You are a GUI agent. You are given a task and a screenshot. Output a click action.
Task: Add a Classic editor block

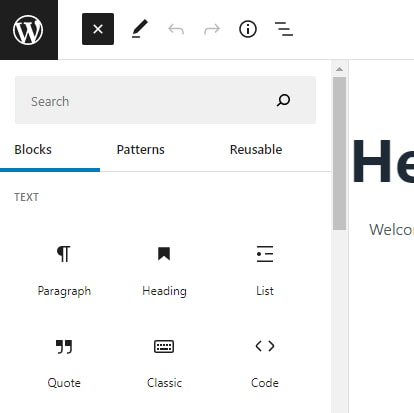click(164, 363)
